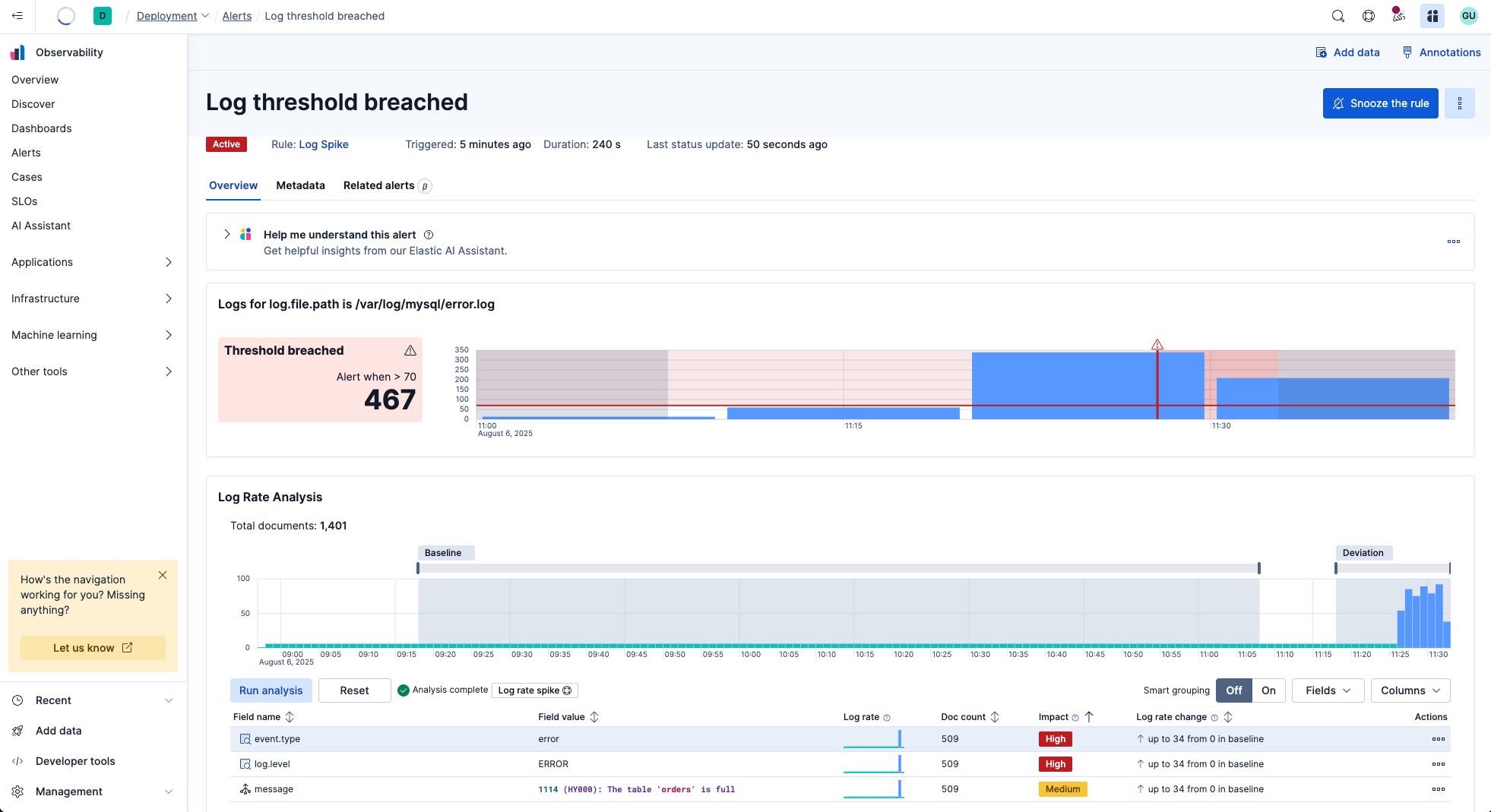Viewport: 1491px width, 812px height.
Task: Click the Baseline range left handle
Action: tap(418, 568)
